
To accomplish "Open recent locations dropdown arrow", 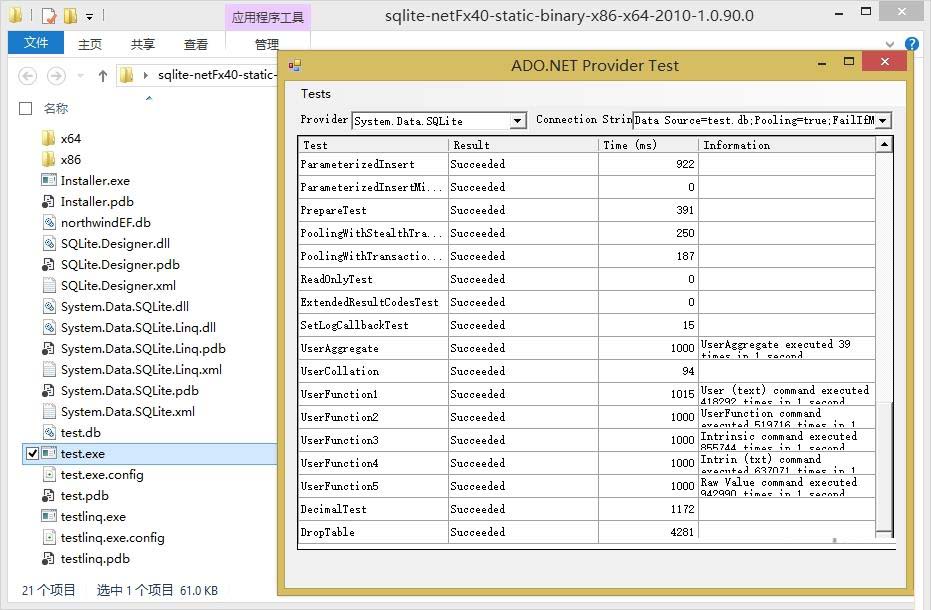I will coord(81,76).
